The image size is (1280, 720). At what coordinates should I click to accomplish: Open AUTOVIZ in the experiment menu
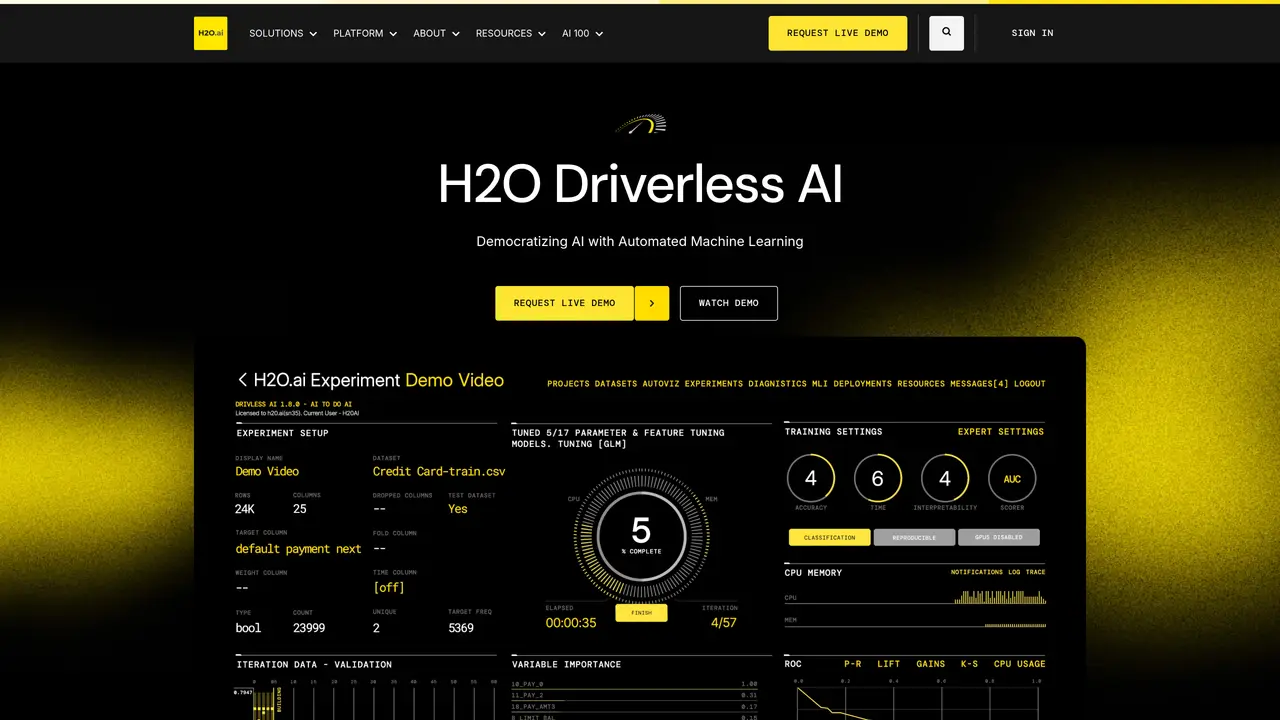click(661, 384)
